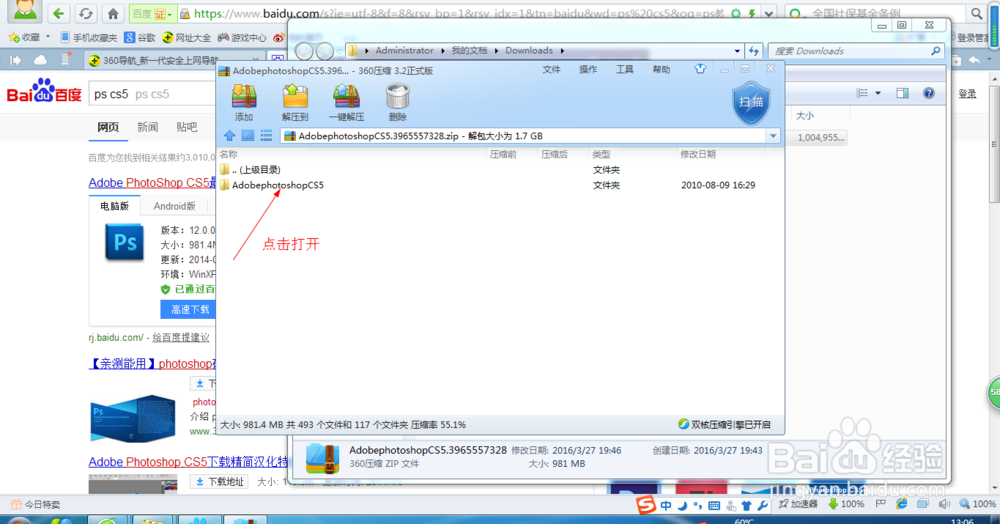The image size is (1000, 524).
Task: Expand the archive path dropdown arrow
Action: click(773, 136)
